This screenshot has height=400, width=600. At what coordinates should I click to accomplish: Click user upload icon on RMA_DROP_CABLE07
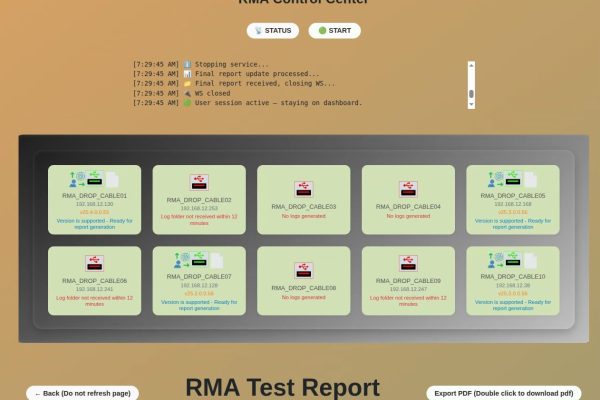[x=181, y=260]
